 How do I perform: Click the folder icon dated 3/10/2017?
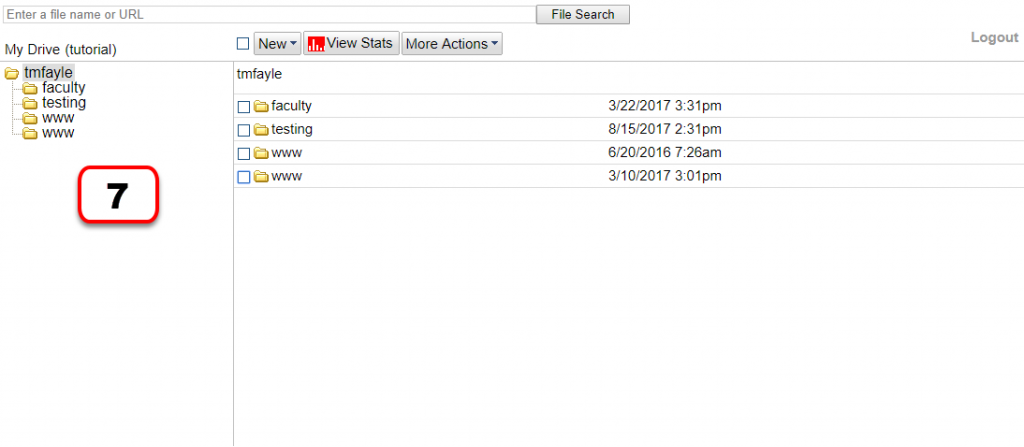pyautogui.click(x=261, y=177)
